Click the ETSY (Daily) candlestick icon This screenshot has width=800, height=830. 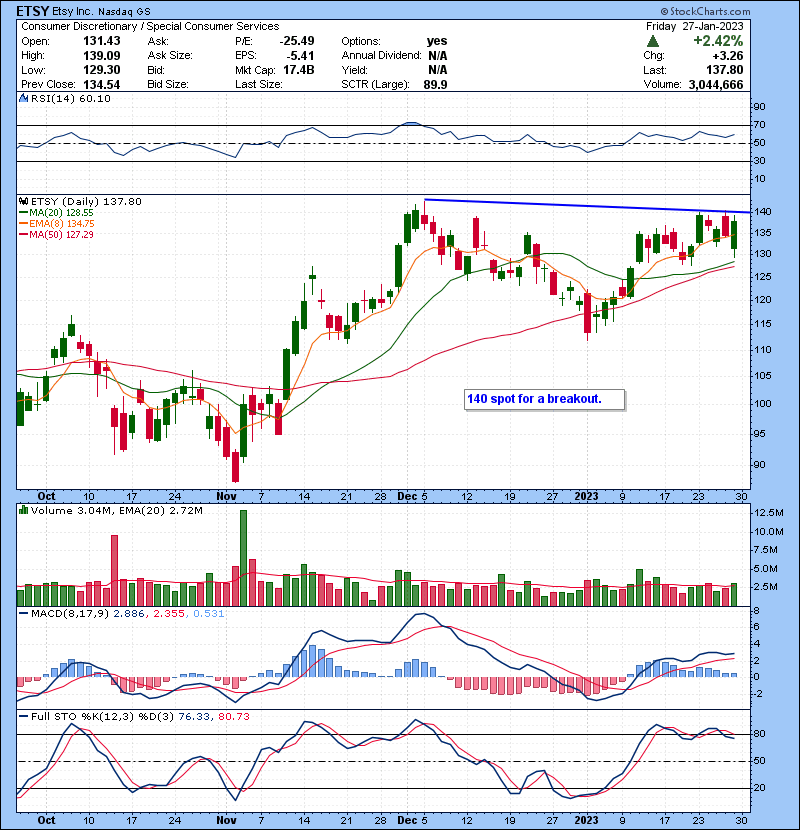pyautogui.click(x=24, y=201)
